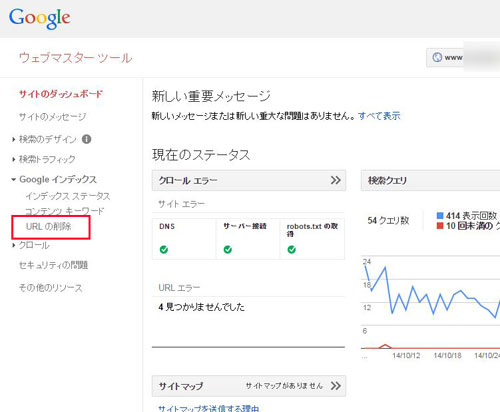Click blue 表示回数 legend swatch
The image size is (500, 412).
click(440, 216)
